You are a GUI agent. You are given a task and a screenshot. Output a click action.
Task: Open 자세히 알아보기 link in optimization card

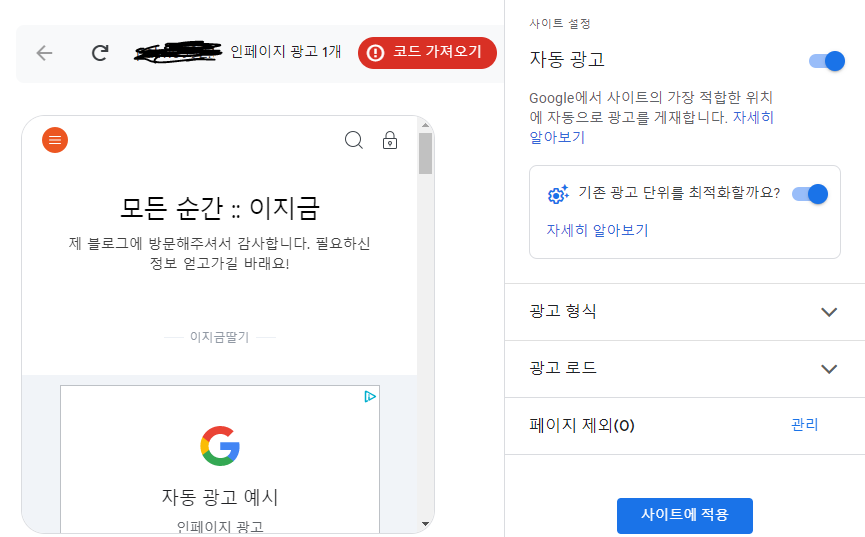597,230
